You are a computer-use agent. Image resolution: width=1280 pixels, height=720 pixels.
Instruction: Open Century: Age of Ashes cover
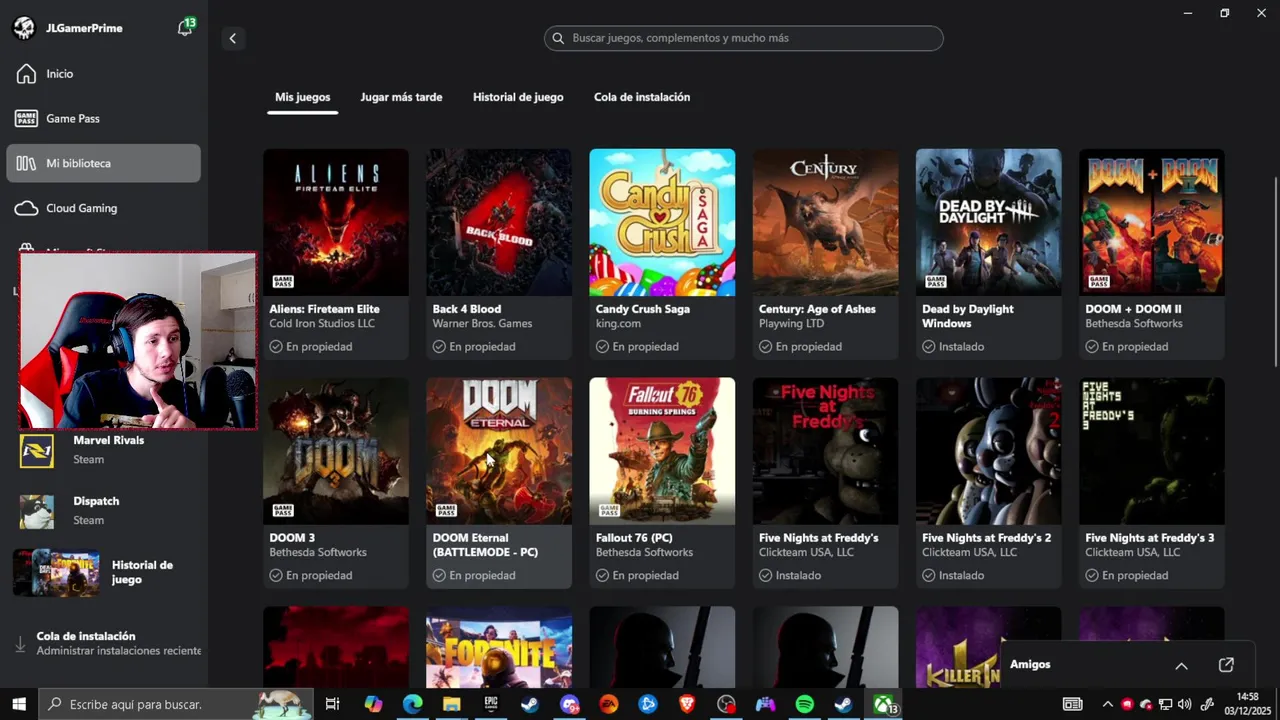pos(825,222)
